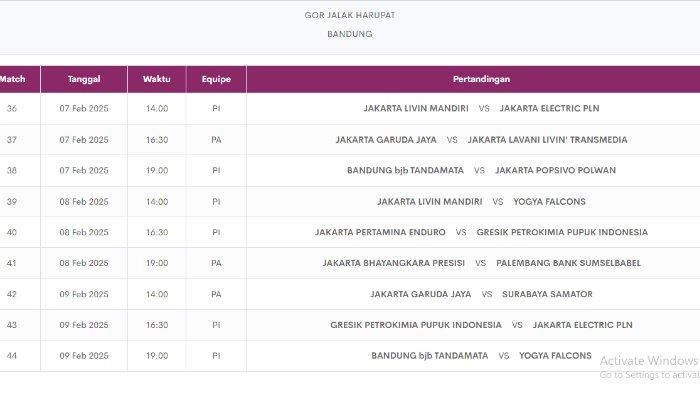700x393 pixels.
Task: Click the 19:00 time in match 41 row
Action: click(x=157, y=263)
